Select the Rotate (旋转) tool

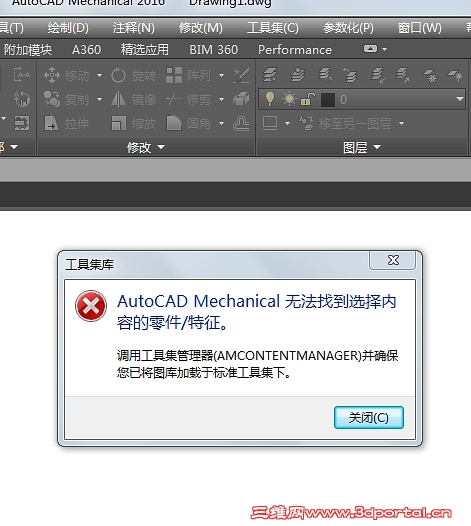[134, 75]
